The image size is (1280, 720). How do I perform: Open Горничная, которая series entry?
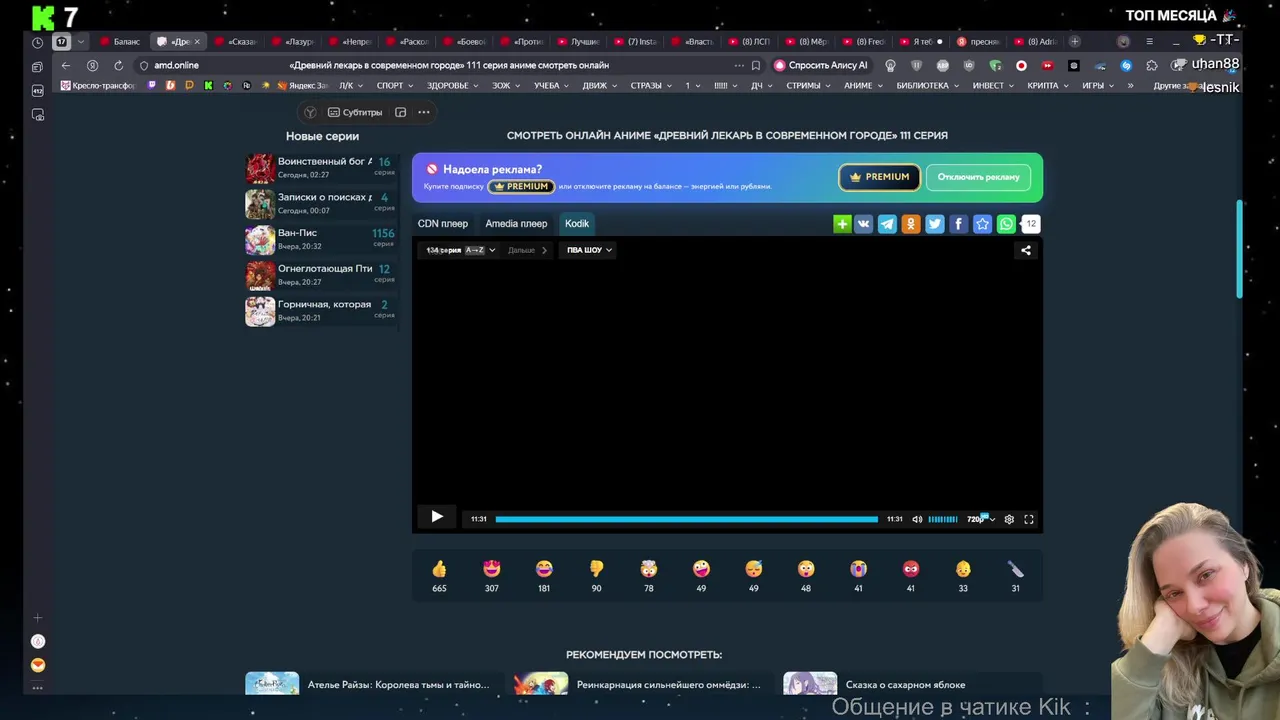pos(321,311)
